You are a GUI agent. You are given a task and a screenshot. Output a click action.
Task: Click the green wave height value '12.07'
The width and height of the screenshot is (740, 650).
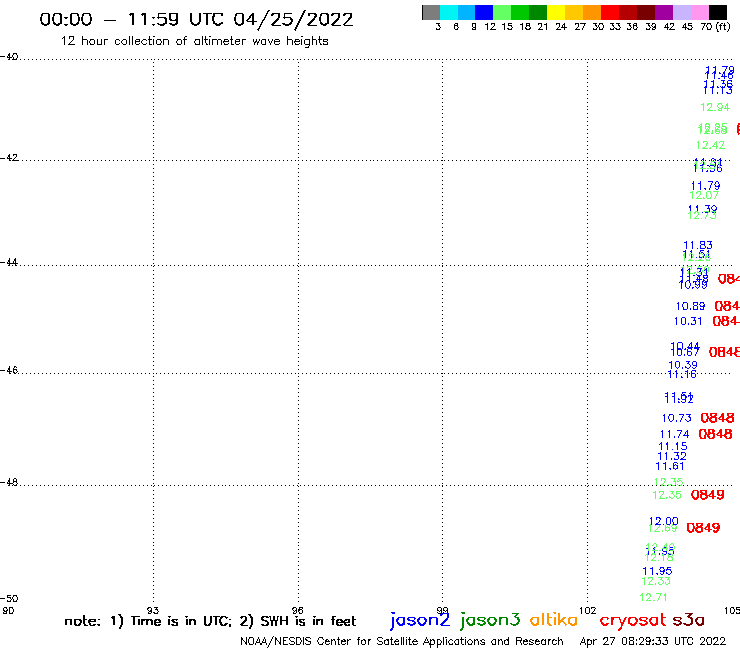[704, 195]
